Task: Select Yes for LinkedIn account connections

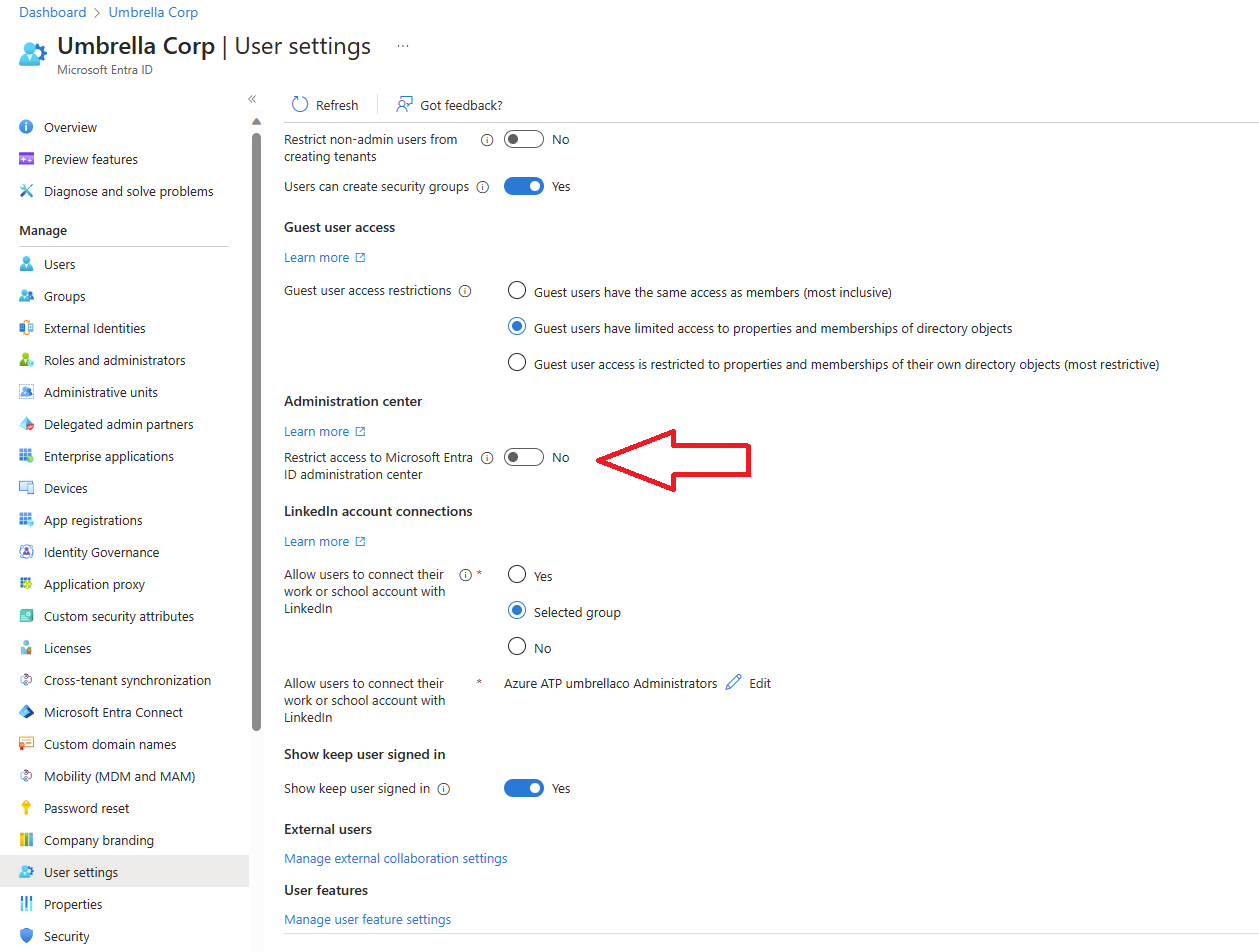Action: 517,574
